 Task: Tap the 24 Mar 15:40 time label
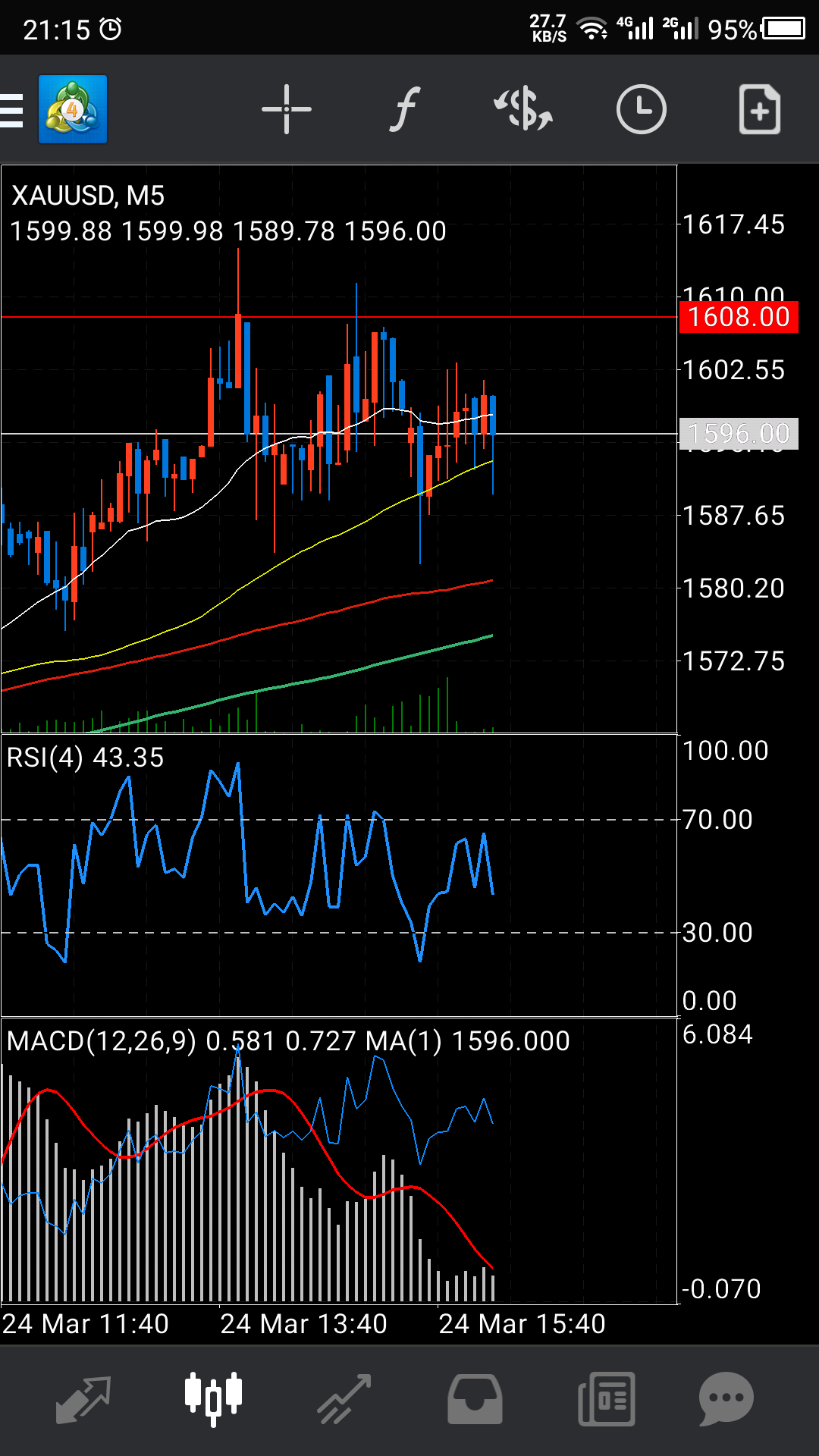[x=522, y=1324]
